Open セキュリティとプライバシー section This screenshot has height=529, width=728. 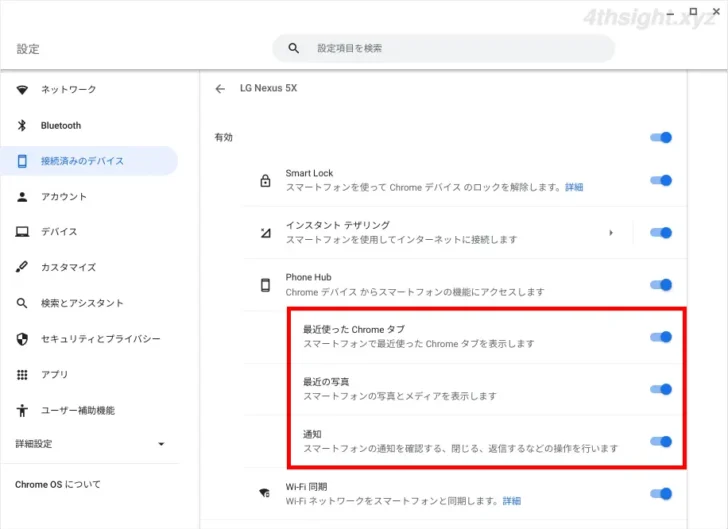[x=101, y=339]
